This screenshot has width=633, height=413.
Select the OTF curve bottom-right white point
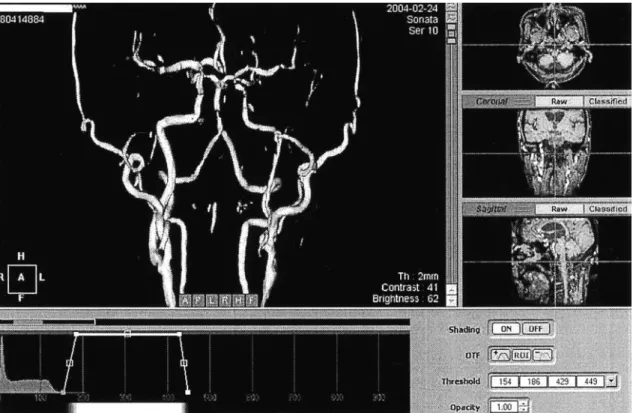[188, 392]
